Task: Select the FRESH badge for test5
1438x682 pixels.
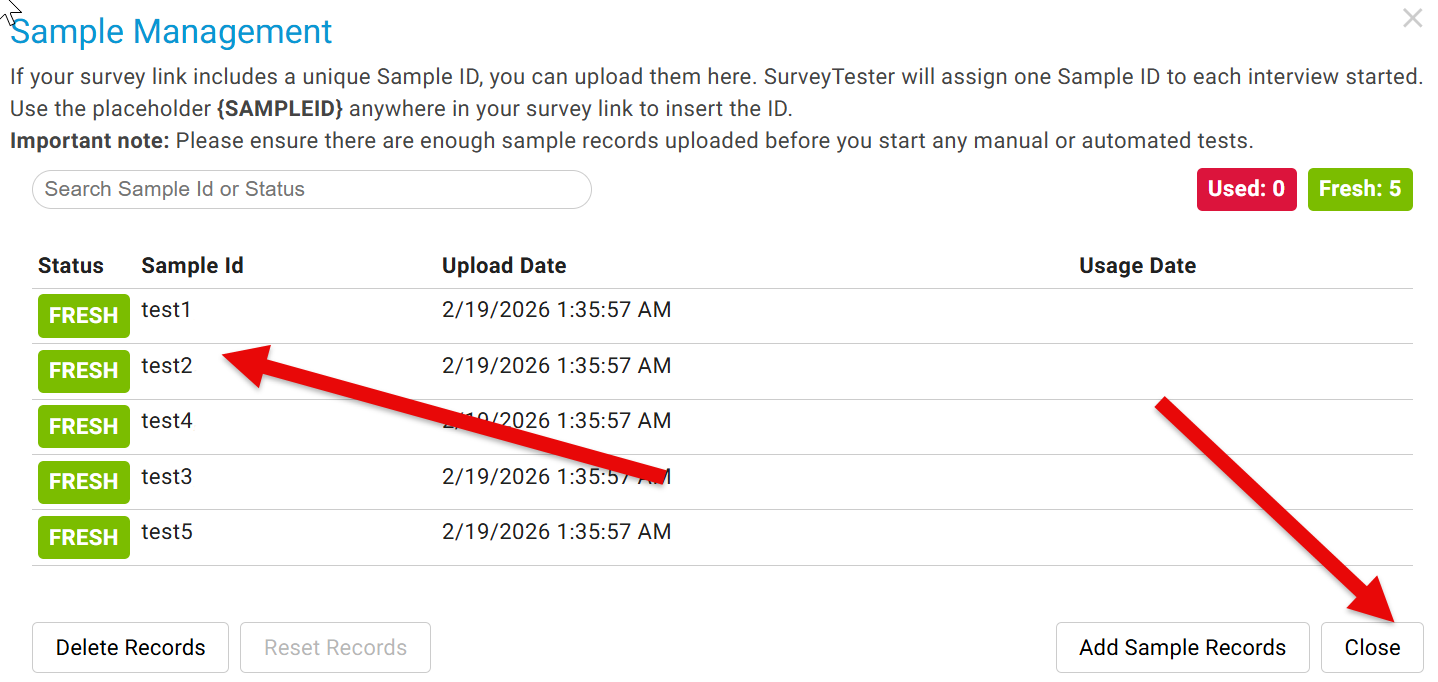Action: click(83, 537)
